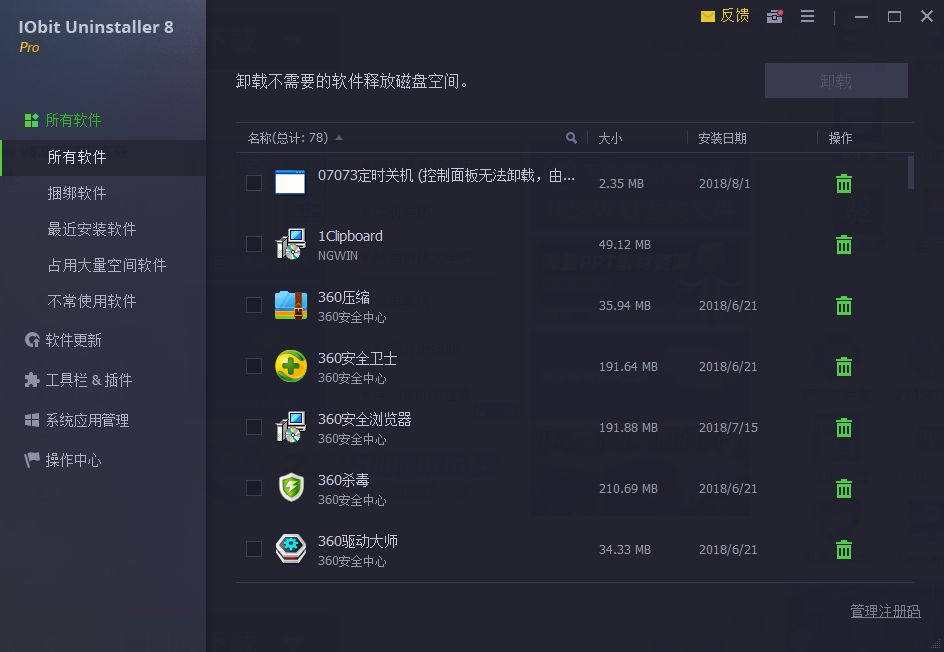Click the 1Clipboard installer icon
Viewport: 944px width, 652px height.
coord(290,244)
